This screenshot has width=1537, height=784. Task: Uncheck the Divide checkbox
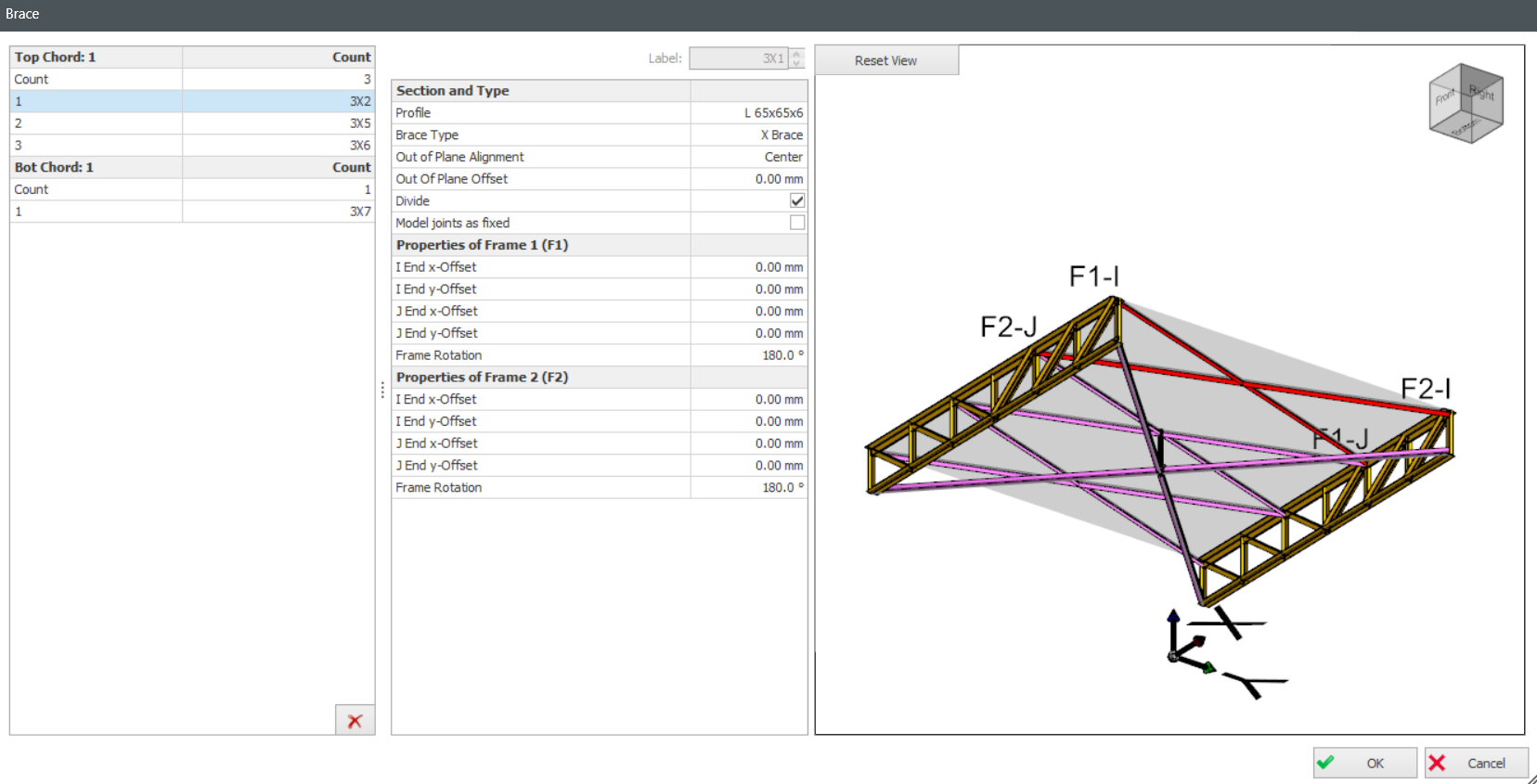[796, 200]
